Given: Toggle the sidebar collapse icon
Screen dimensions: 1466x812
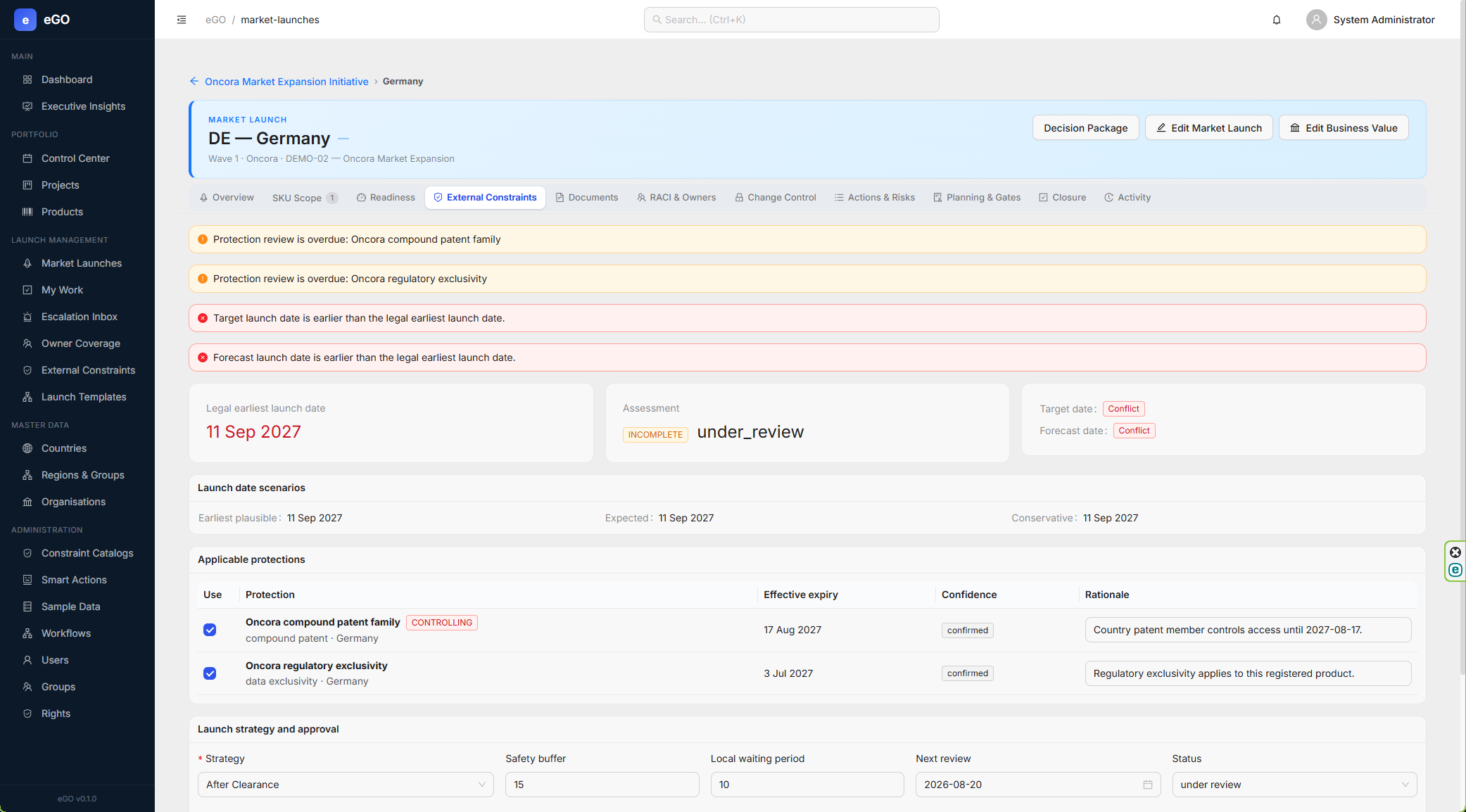Looking at the screenshot, I should (x=182, y=20).
